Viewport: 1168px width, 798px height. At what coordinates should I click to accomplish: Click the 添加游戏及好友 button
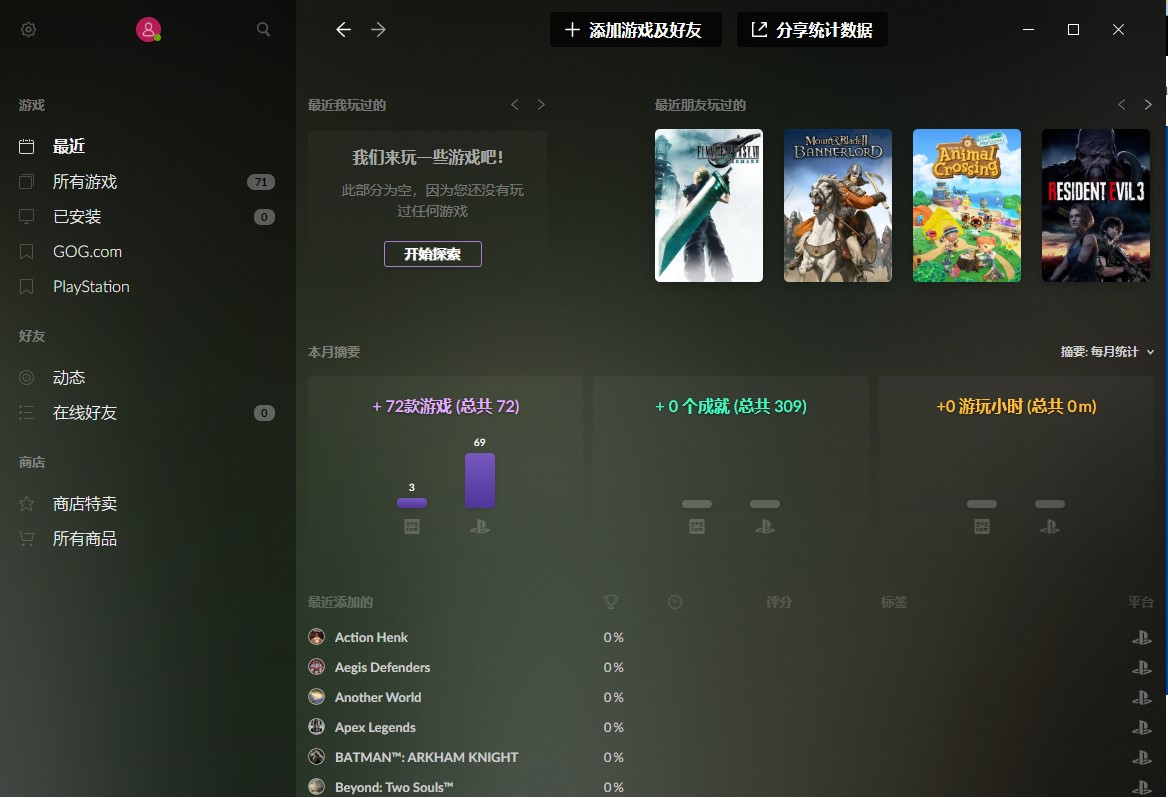635,30
